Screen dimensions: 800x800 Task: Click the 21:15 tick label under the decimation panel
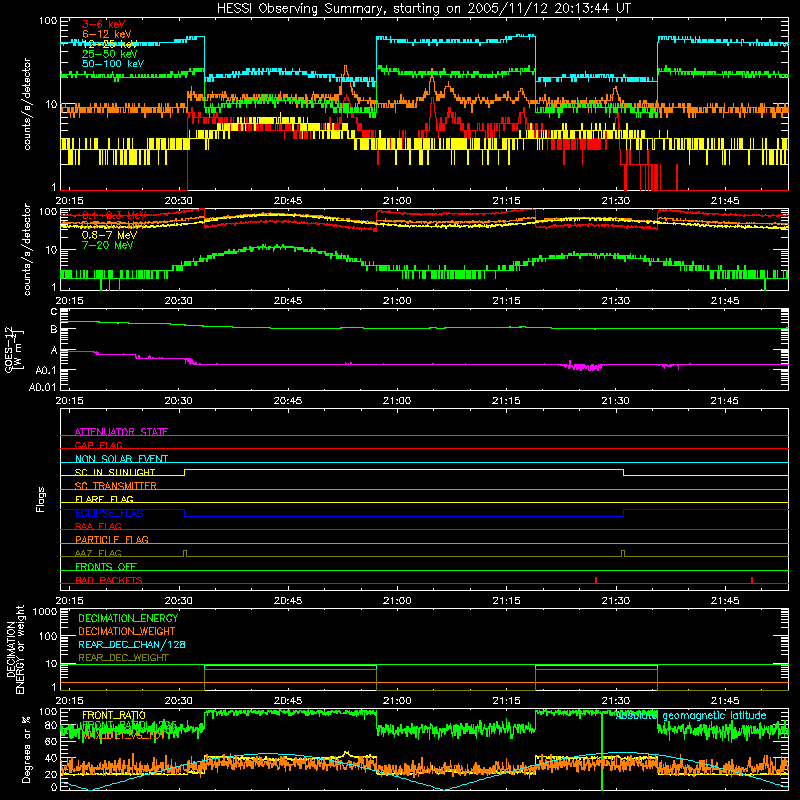click(x=506, y=701)
